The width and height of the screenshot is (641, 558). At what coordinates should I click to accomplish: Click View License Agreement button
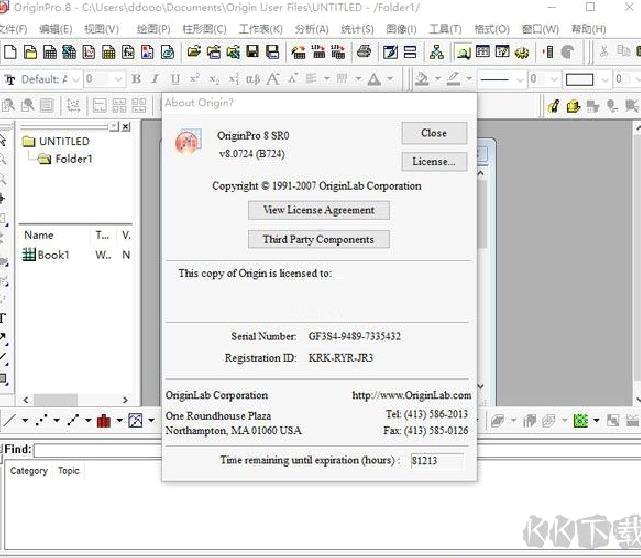click(x=319, y=210)
